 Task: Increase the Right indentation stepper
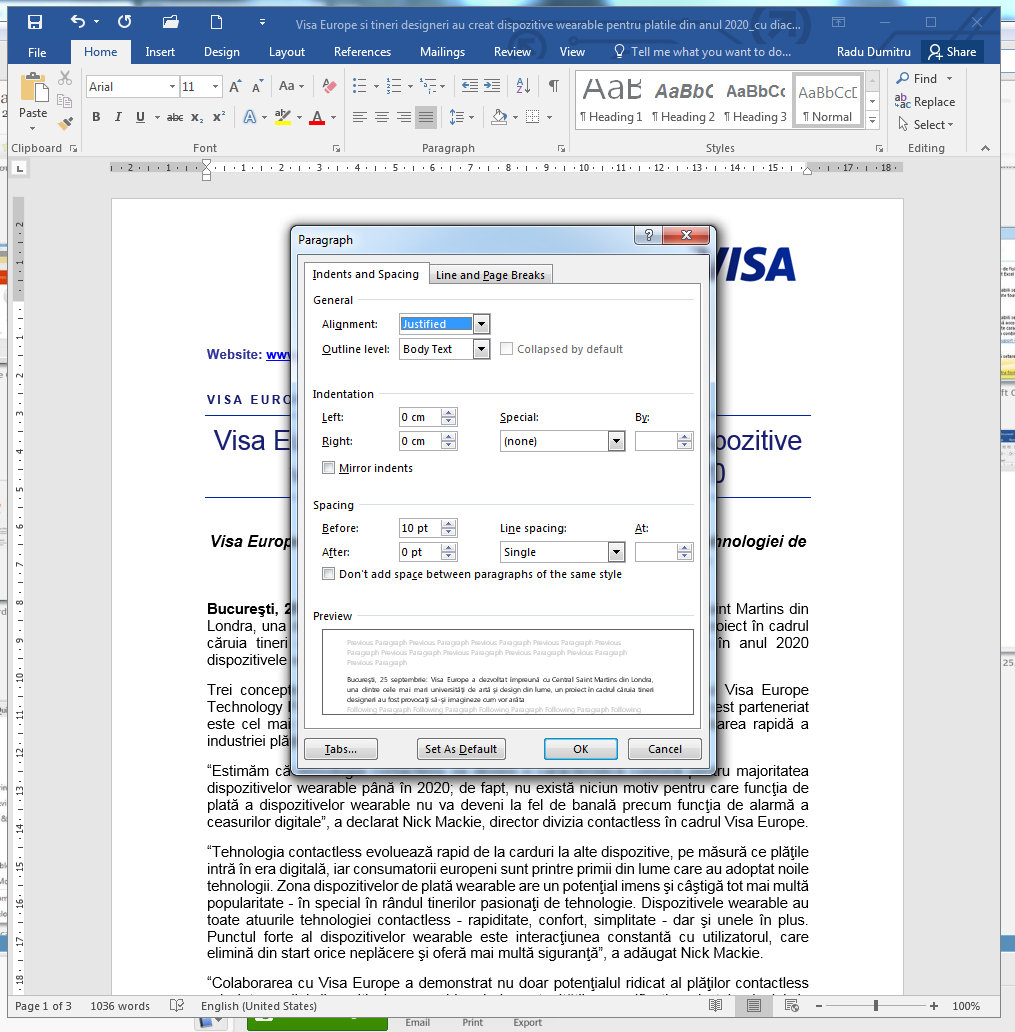(449, 436)
